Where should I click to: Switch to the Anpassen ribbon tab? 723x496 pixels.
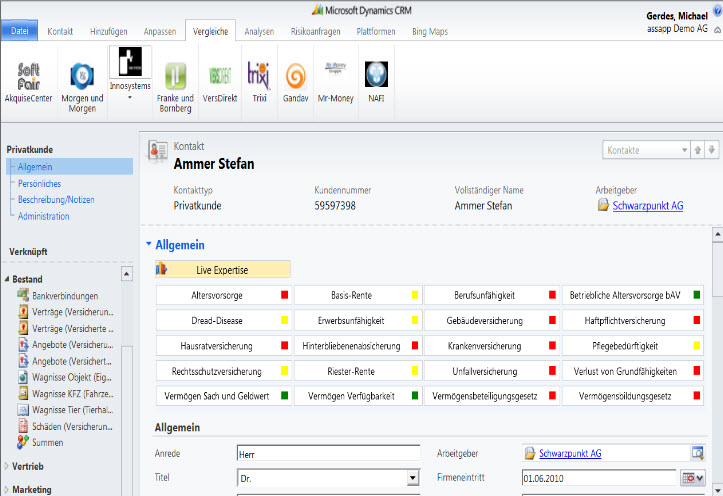(x=160, y=31)
